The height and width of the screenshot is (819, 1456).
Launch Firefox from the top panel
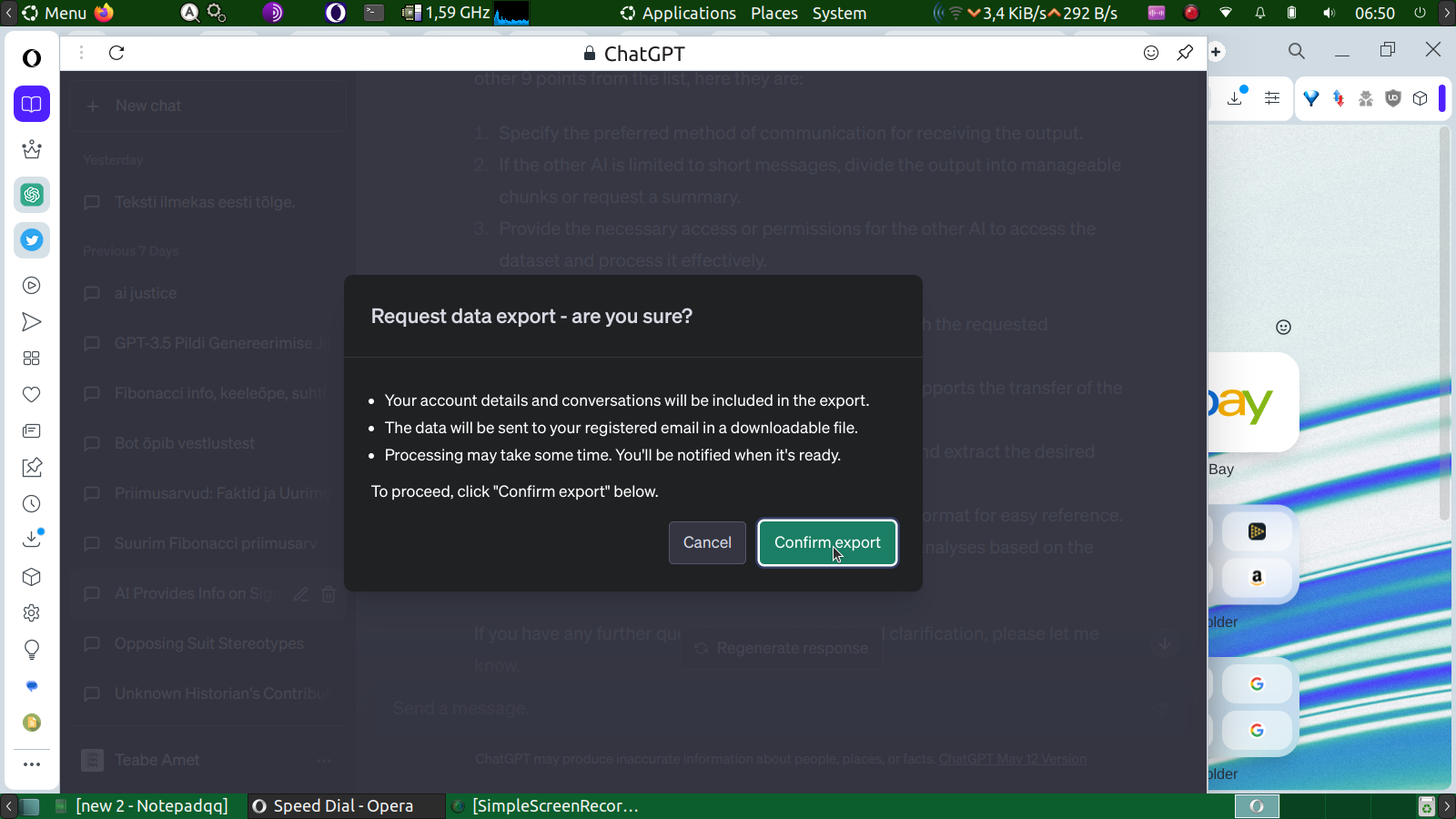point(105,13)
